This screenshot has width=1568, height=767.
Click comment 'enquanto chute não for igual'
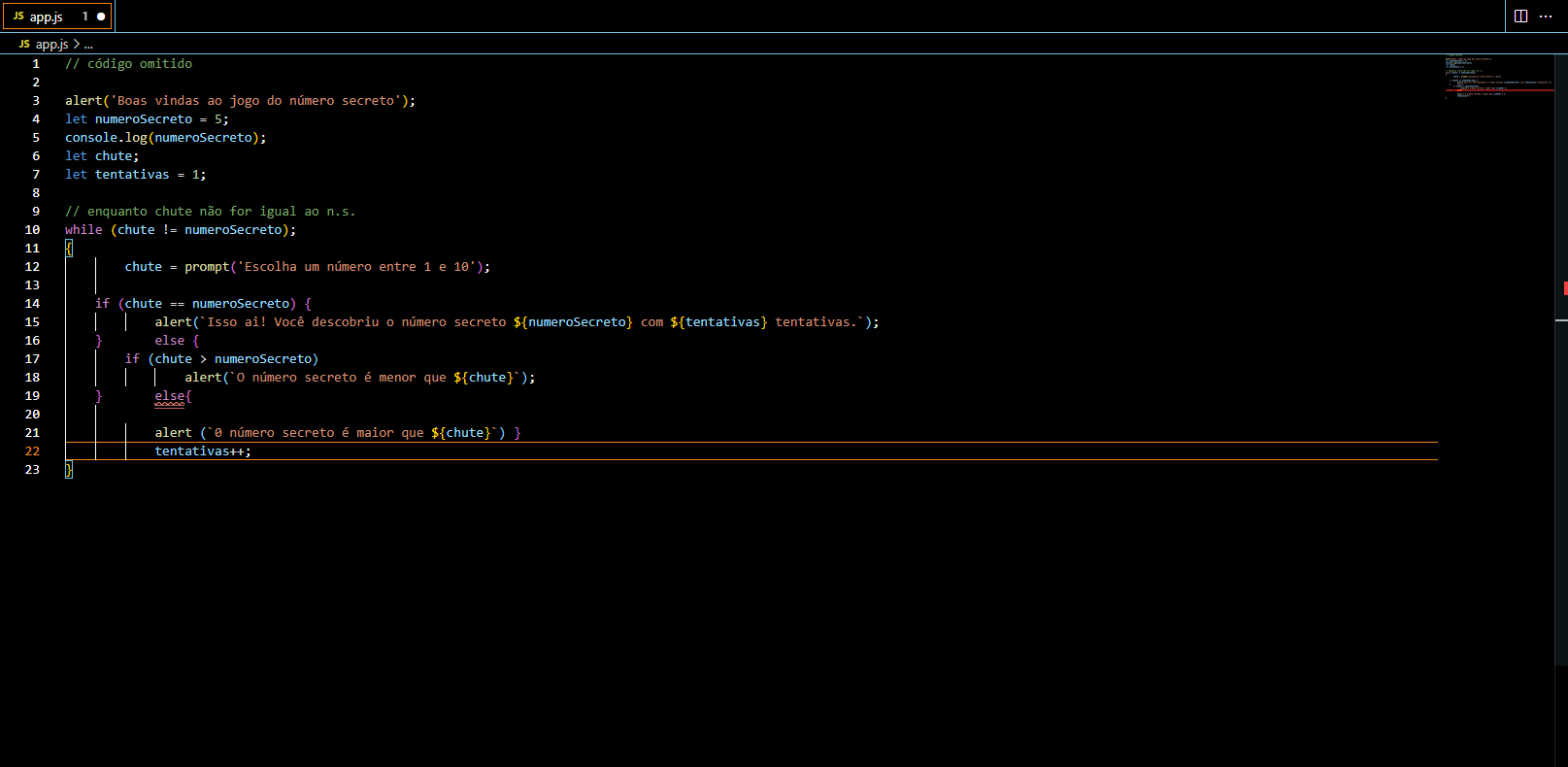point(210,212)
